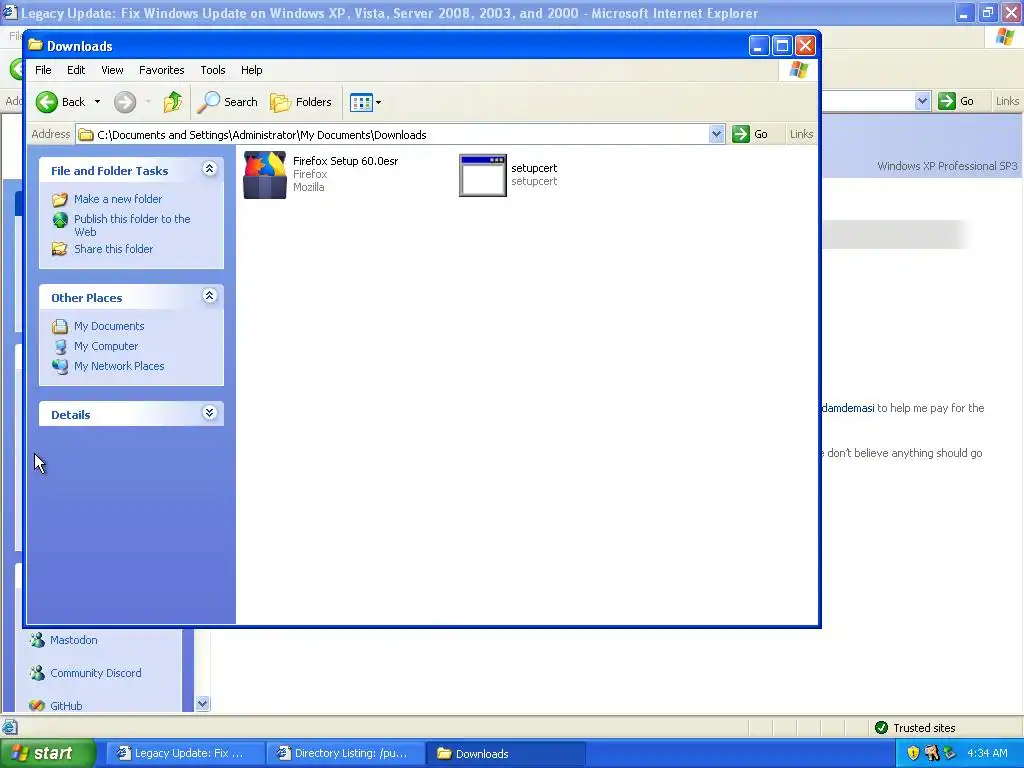Click Internet Explorer sidebar scroll down arrow
The image size is (1024, 768).
pos(202,703)
